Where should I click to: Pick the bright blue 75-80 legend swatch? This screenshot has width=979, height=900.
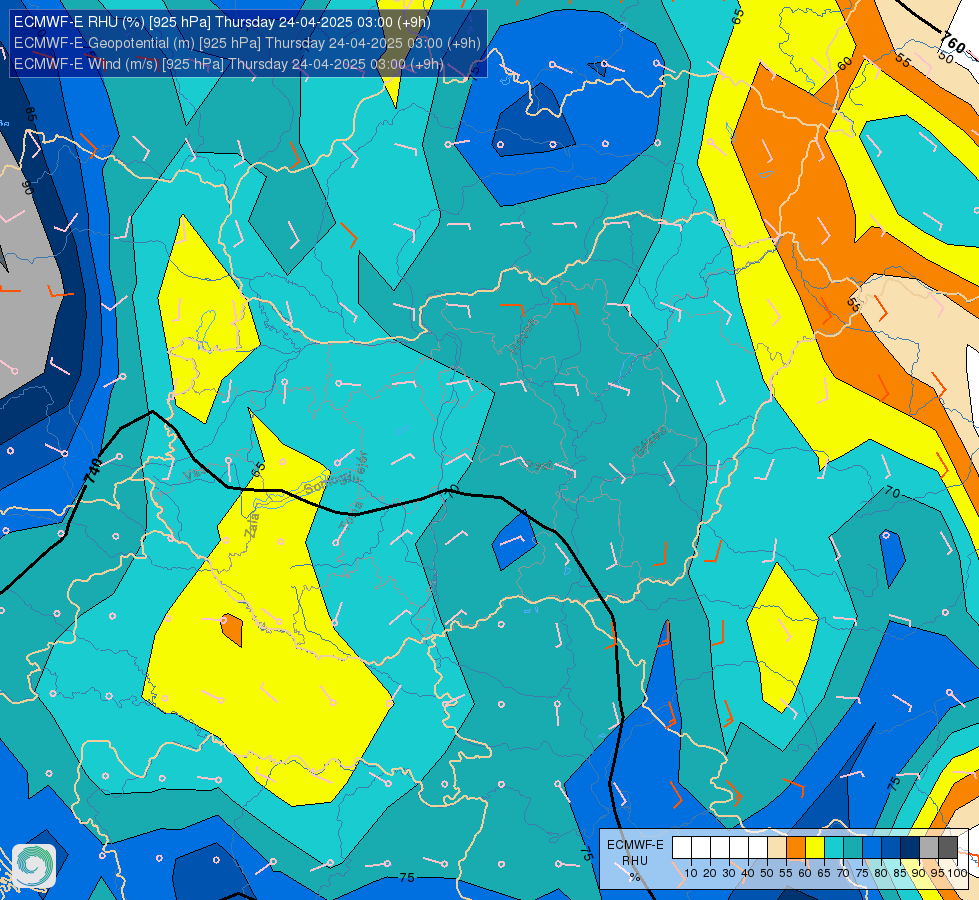pyautogui.click(x=872, y=847)
